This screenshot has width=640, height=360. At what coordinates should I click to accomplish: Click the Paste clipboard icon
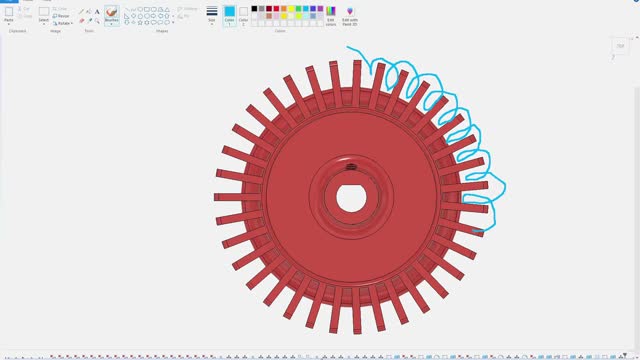click(9, 11)
